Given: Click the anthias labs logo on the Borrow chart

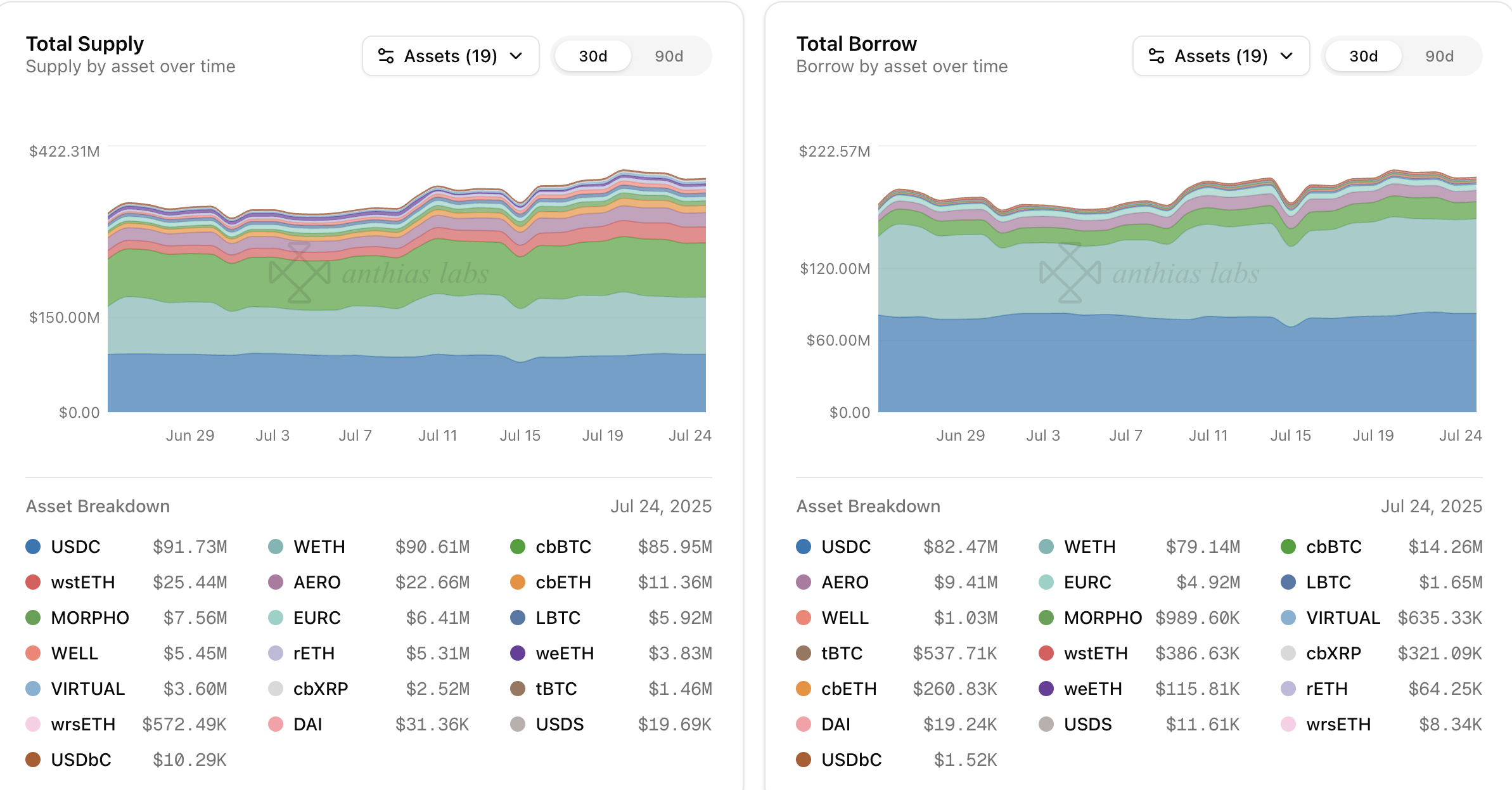Looking at the screenshot, I should click(x=1070, y=273).
